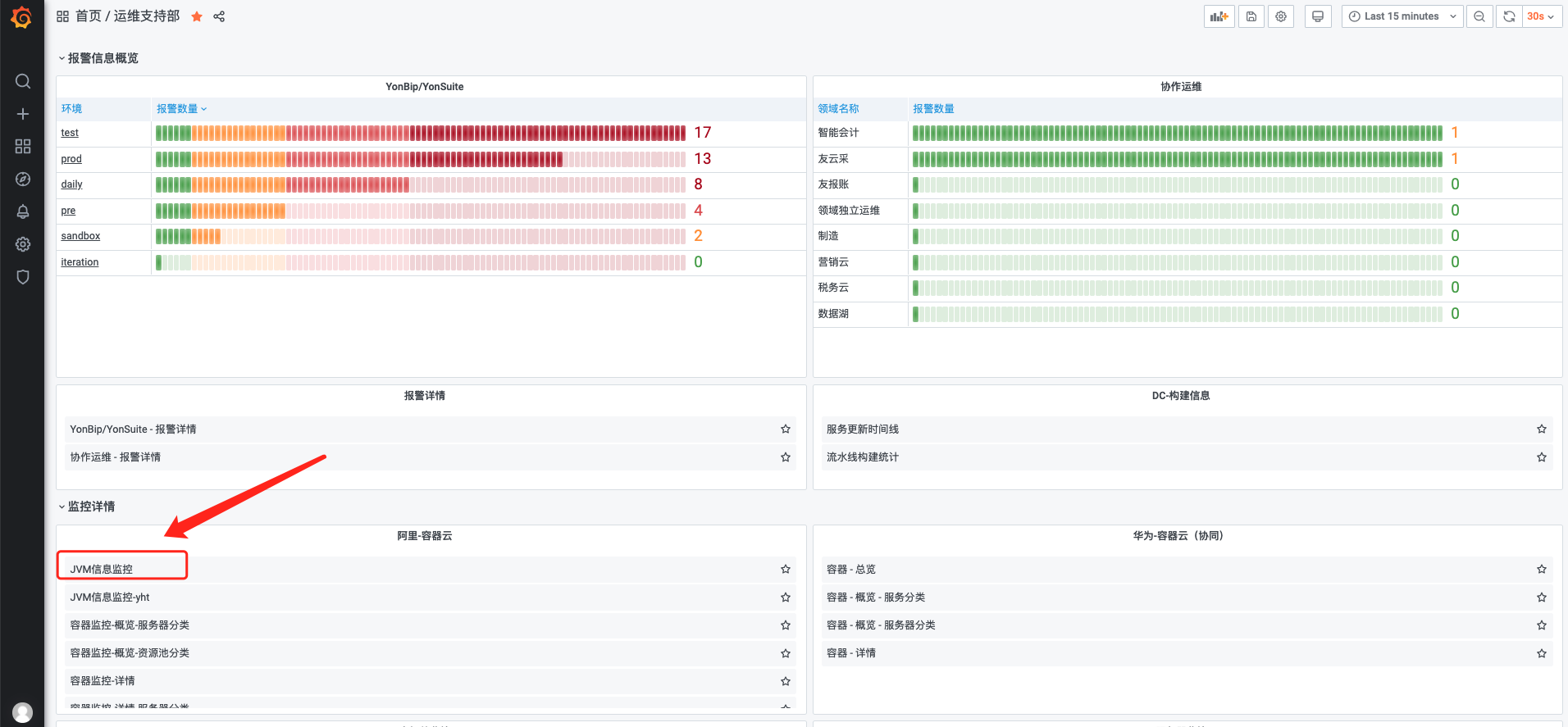Star the 容器监控-概览-资源池分类 entry
Image resolution: width=1568 pixels, height=727 pixels.
coord(786,653)
